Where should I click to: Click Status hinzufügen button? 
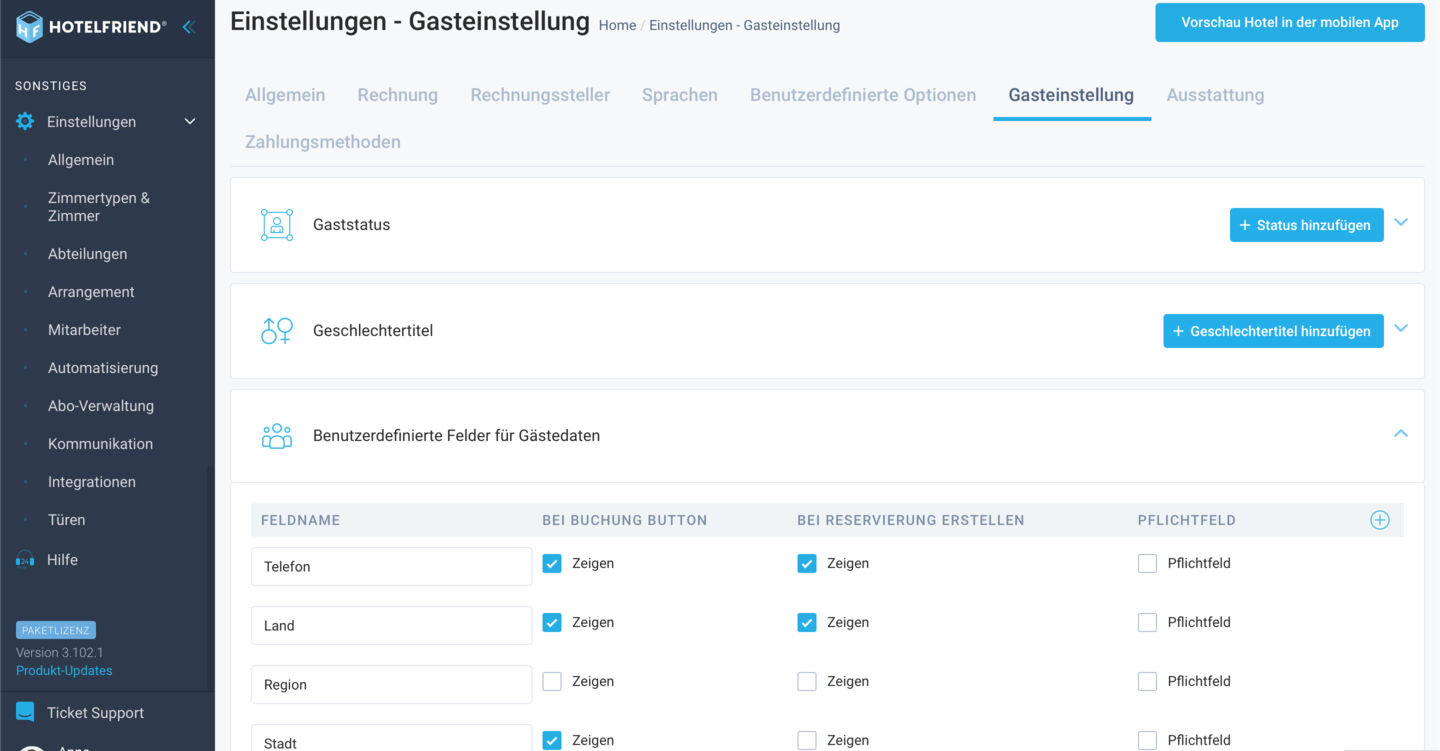pyautogui.click(x=1307, y=225)
